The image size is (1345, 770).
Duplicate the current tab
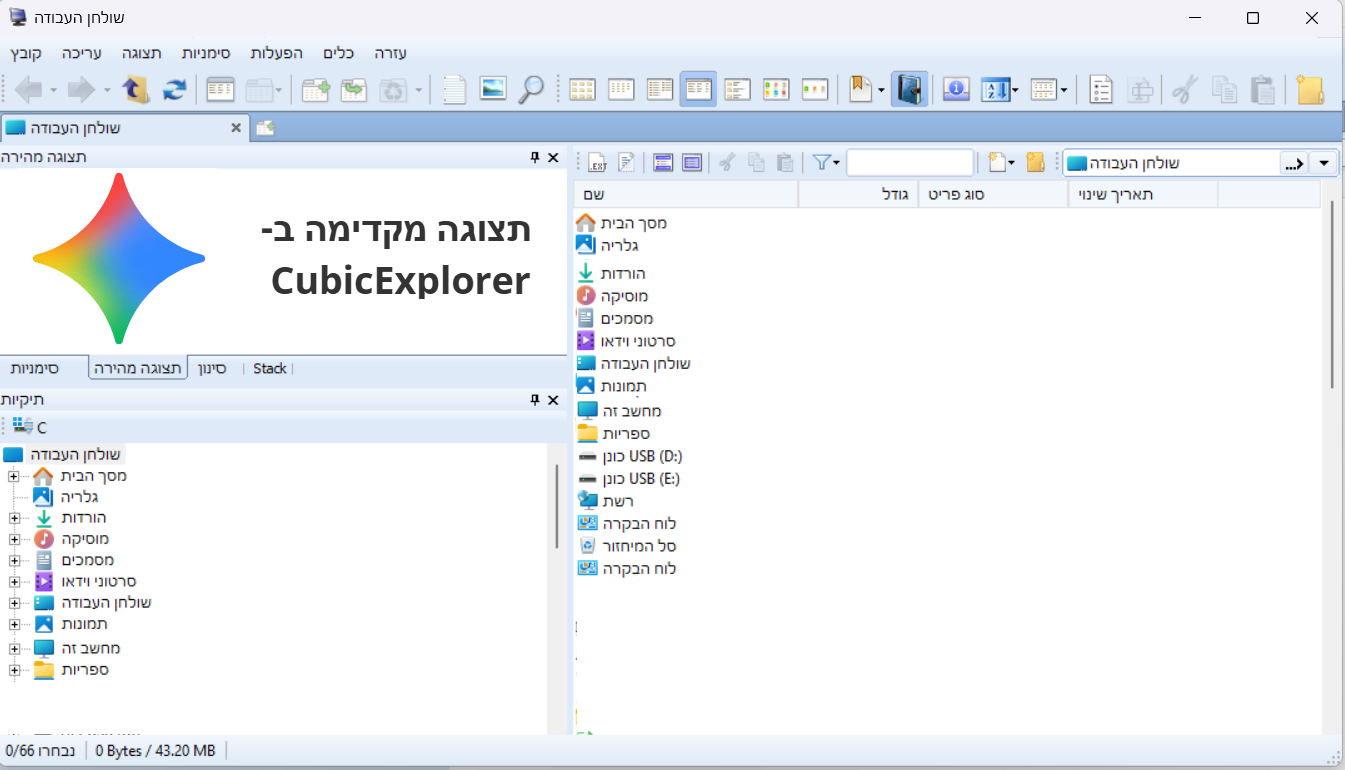[354, 89]
